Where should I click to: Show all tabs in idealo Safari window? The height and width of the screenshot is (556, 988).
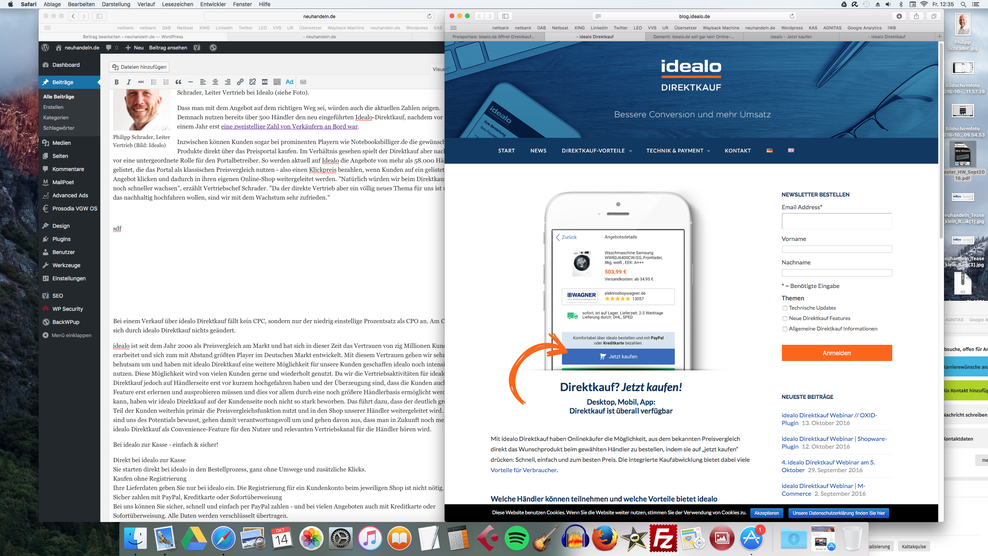(934, 16)
